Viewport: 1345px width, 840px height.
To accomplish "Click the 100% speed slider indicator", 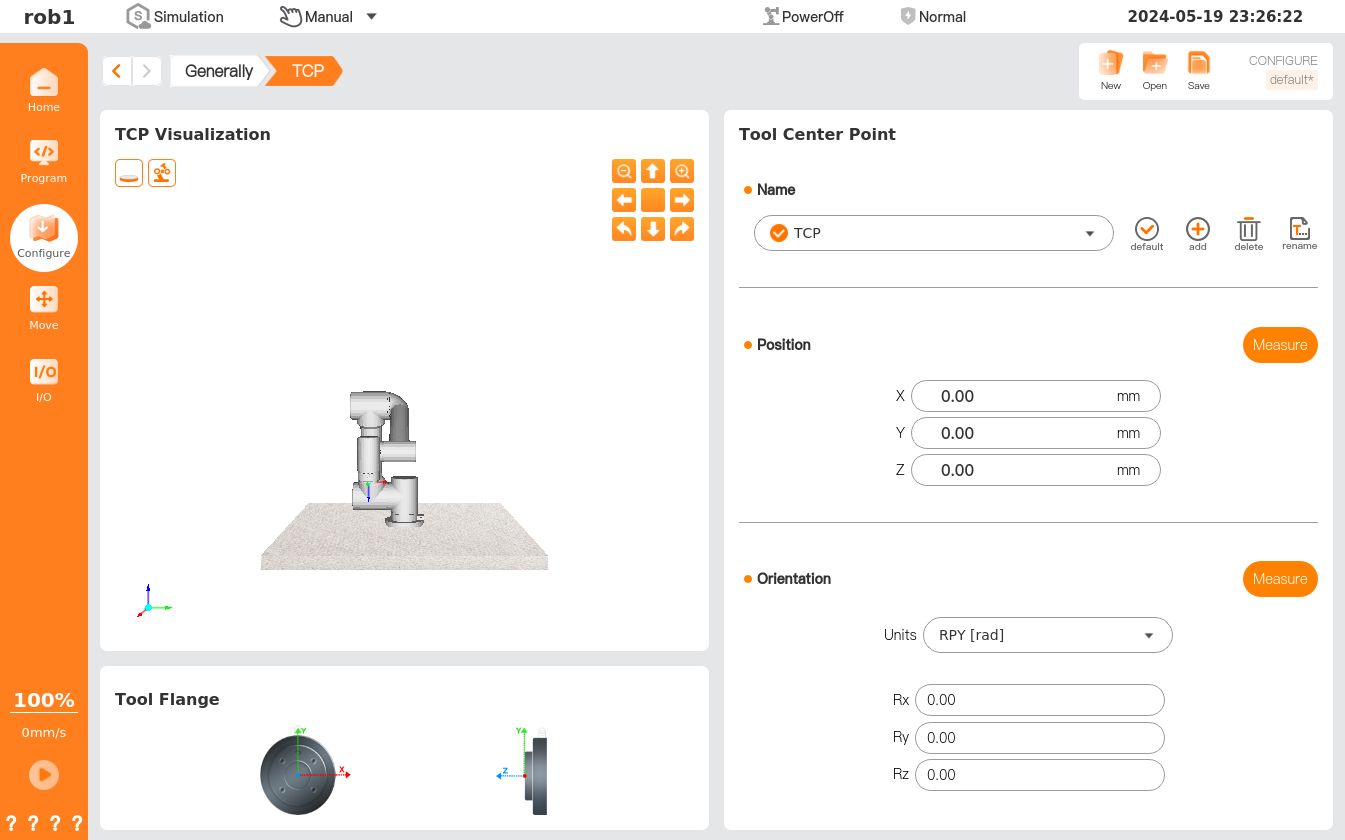I will 44,700.
